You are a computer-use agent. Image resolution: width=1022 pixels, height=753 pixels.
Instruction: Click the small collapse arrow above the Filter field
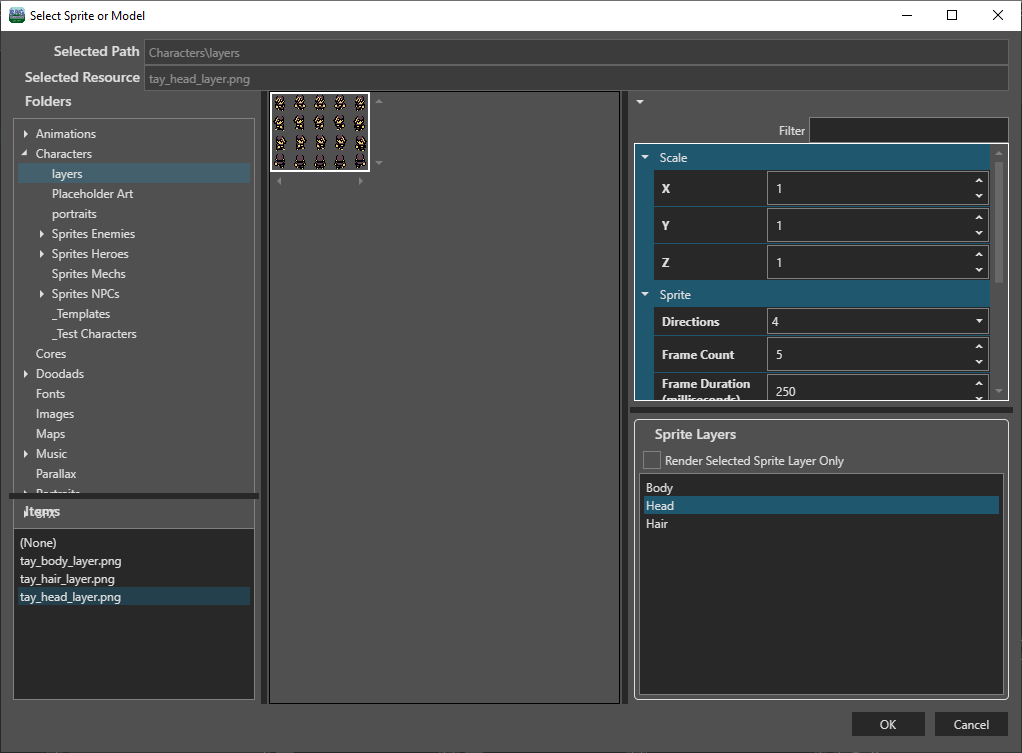pyautogui.click(x=640, y=101)
